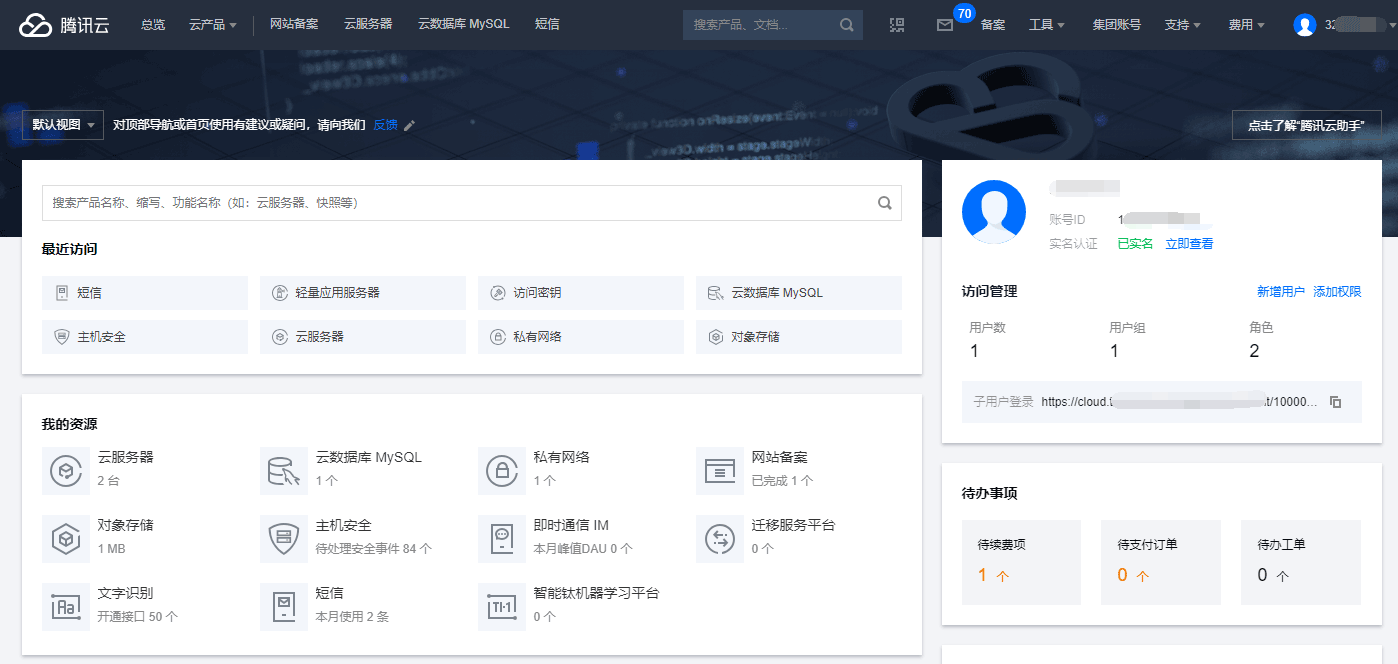The image size is (1398, 664).
Task: Expand the 工具 dropdown in top bar
Action: (x=1047, y=25)
